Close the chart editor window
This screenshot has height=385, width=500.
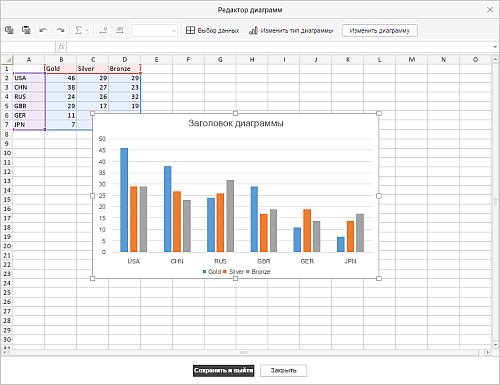coord(490,10)
